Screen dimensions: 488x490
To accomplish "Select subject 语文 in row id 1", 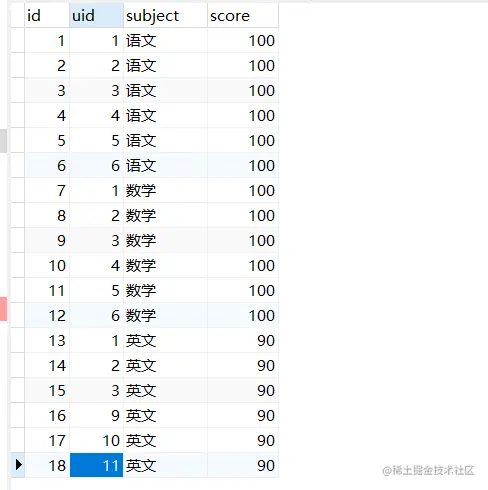I will point(165,40).
